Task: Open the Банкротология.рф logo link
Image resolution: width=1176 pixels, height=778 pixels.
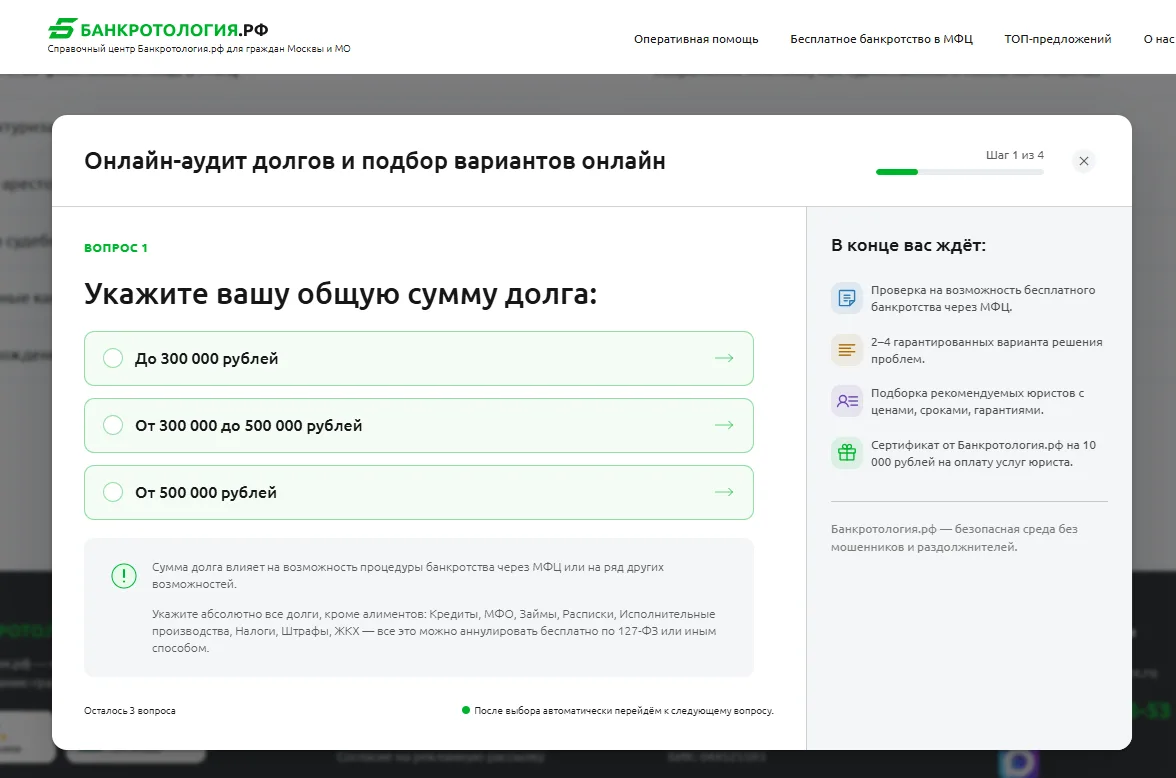Action: click(x=158, y=29)
